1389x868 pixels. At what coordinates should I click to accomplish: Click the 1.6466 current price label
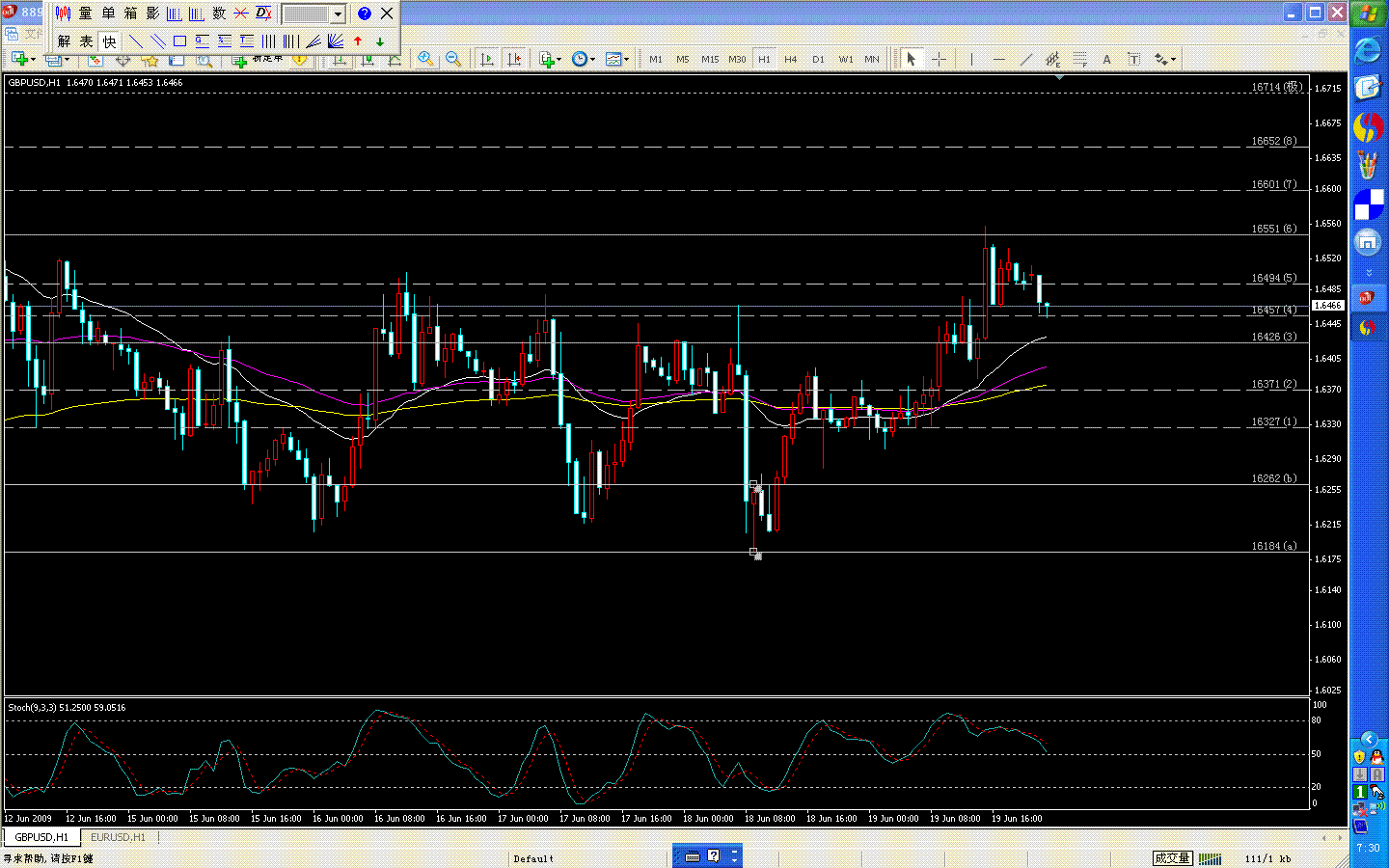coord(1328,305)
